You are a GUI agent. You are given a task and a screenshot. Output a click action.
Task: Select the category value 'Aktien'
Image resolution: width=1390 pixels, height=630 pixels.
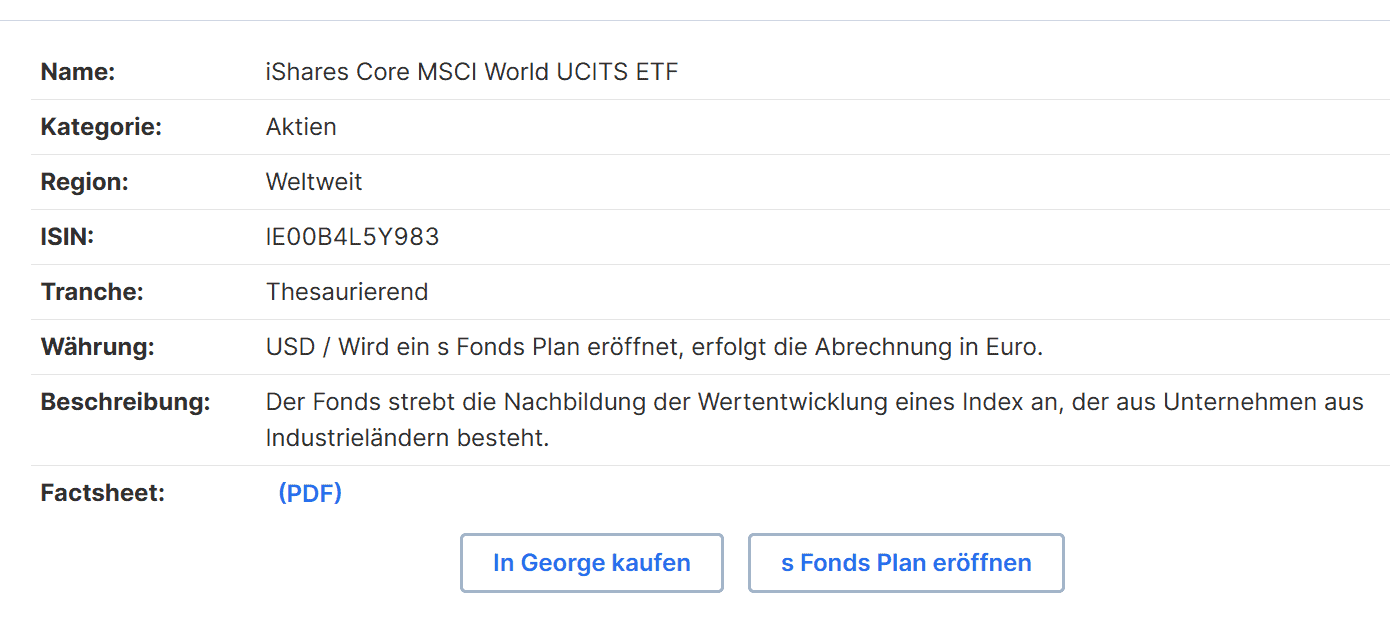coord(301,127)
